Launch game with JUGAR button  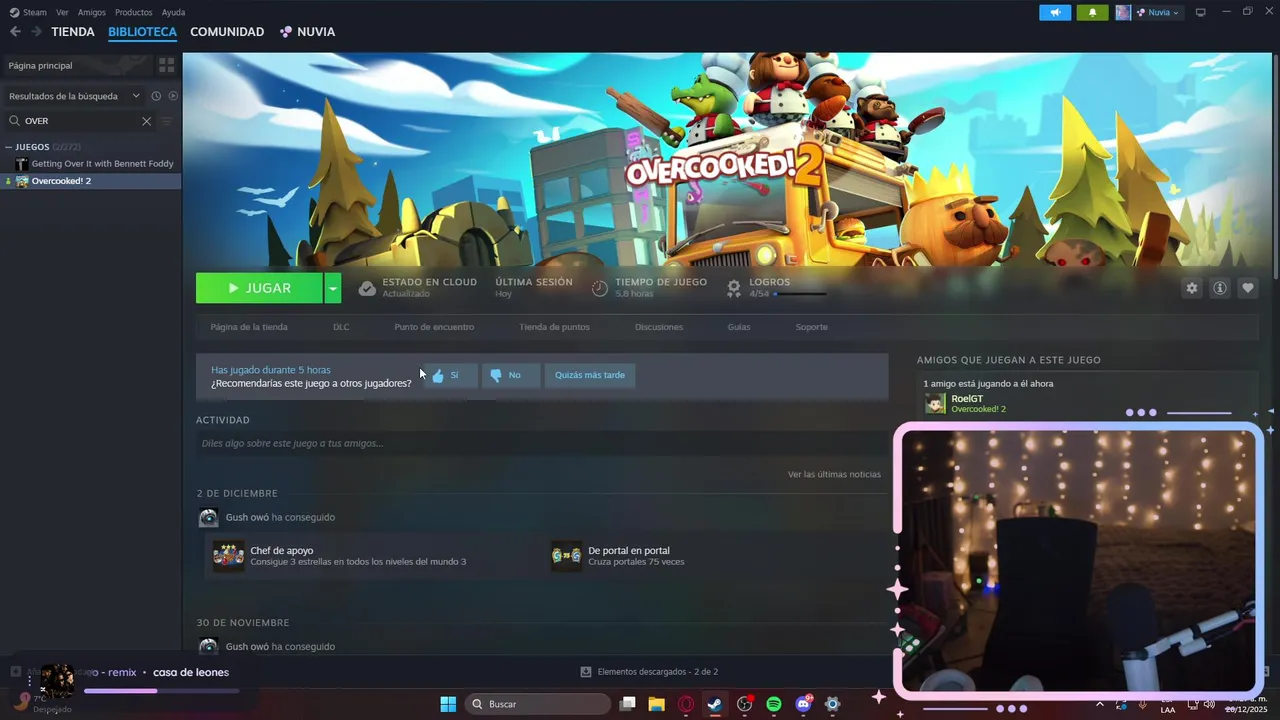pyautogui.click(x=259, y=288)
